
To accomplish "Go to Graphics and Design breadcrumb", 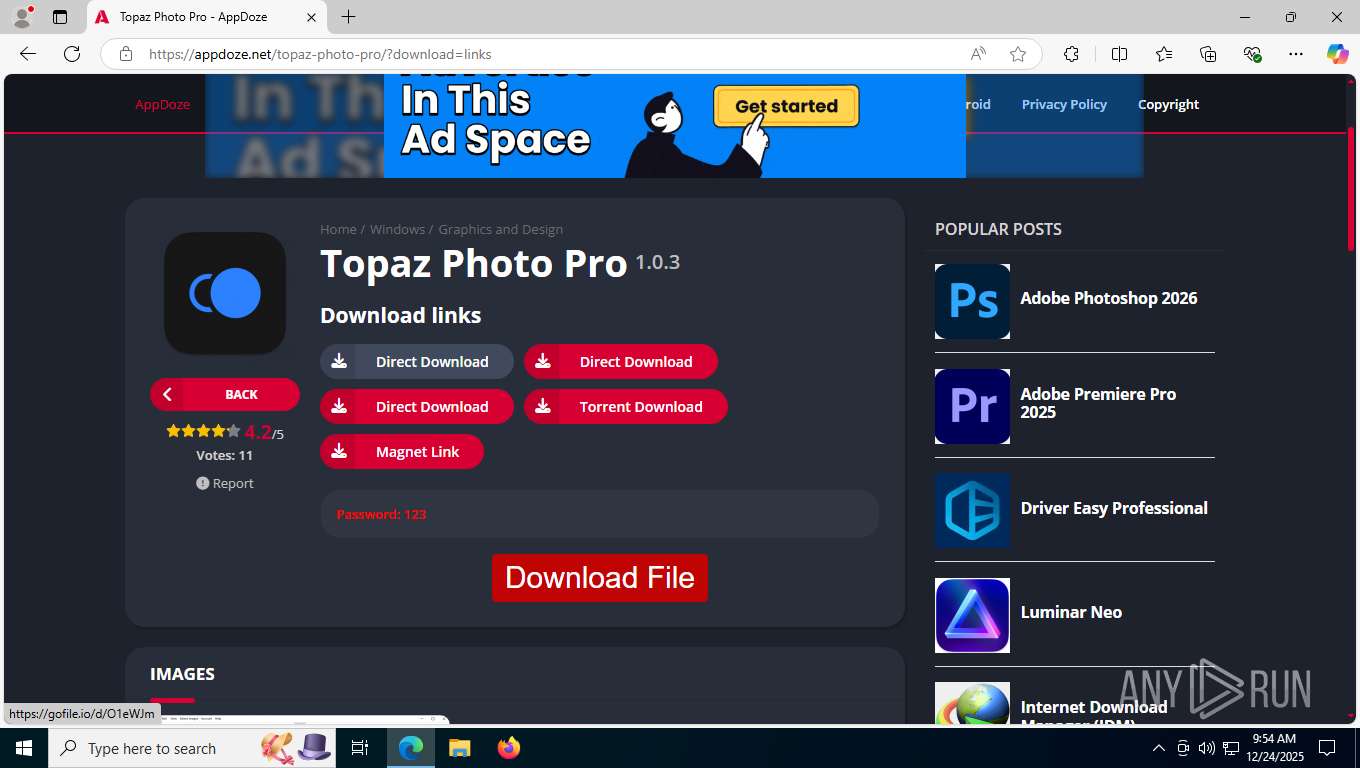I will (x=500, y=229).
